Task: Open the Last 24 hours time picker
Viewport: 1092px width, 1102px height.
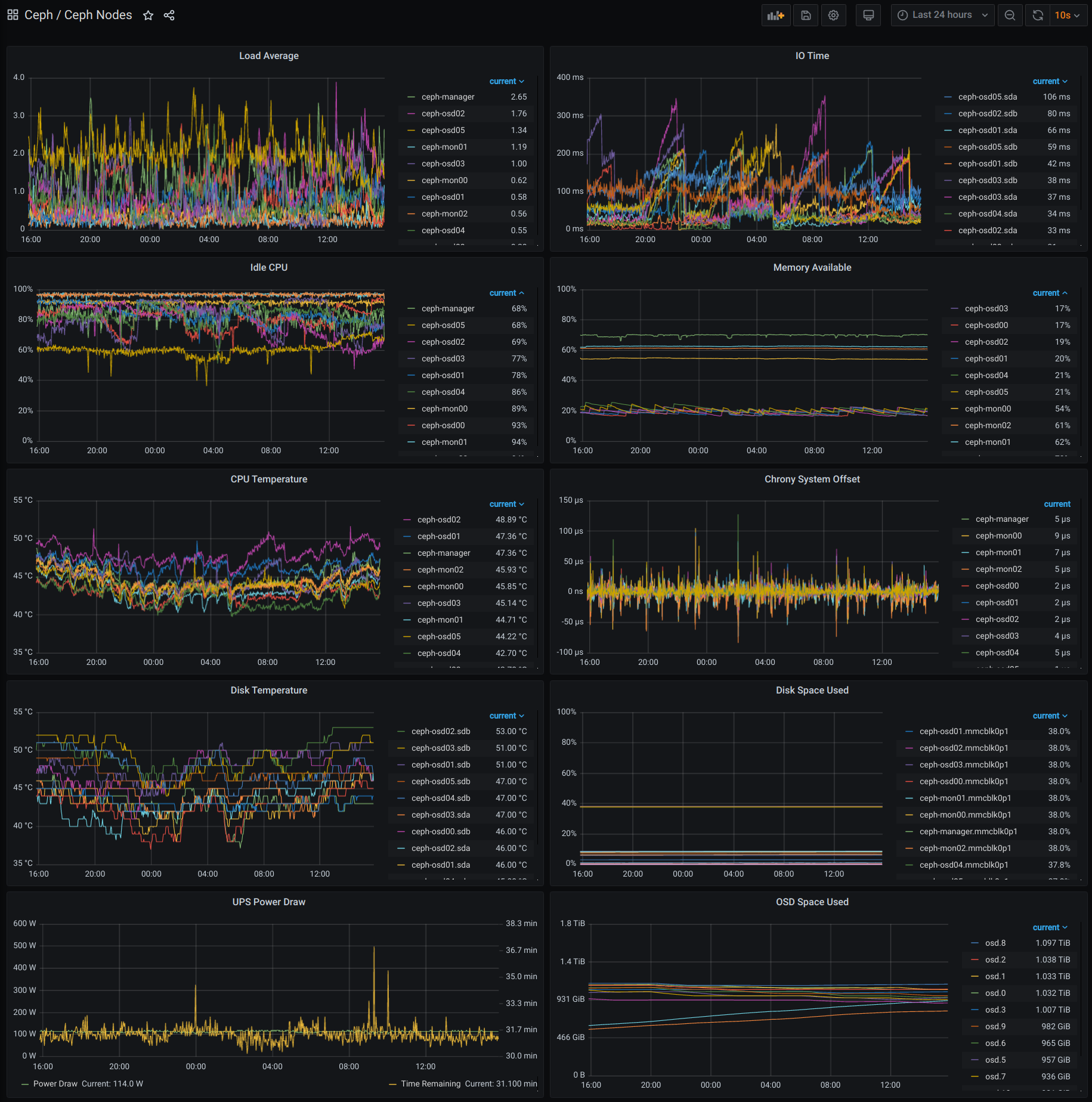Action: [x=942, y=16]
